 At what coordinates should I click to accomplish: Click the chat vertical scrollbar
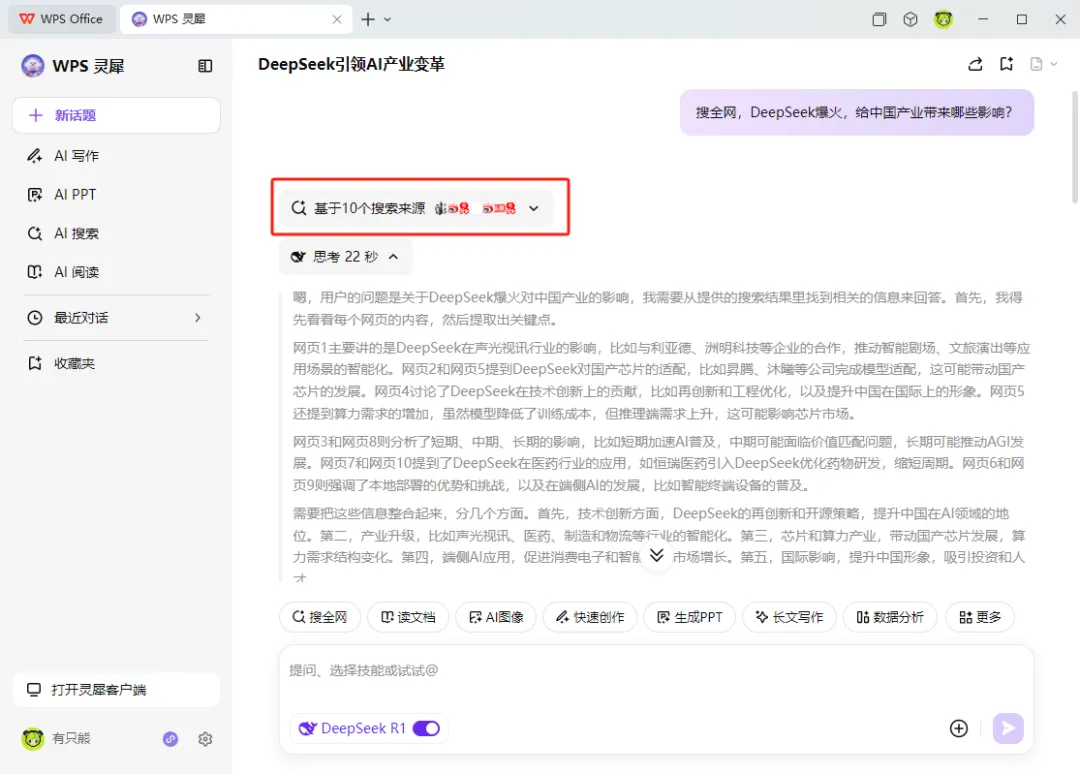point(1074,147)
